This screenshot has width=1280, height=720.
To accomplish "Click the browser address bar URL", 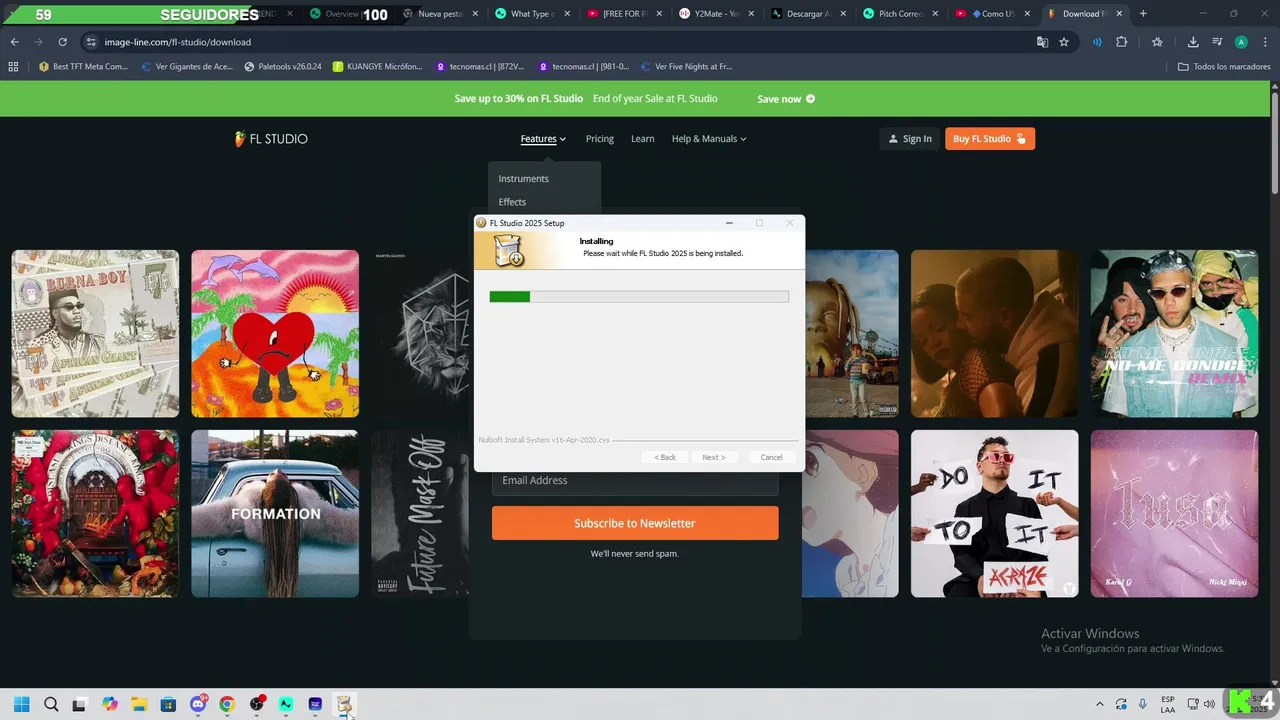I will (x=178, y=42).
